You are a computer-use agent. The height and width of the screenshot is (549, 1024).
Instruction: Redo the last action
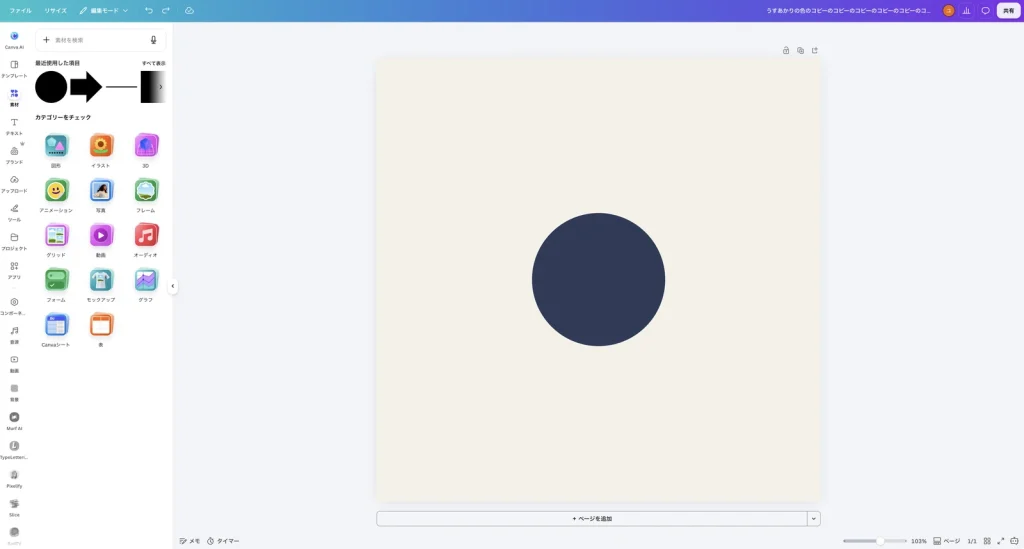(x=166, y=10)
